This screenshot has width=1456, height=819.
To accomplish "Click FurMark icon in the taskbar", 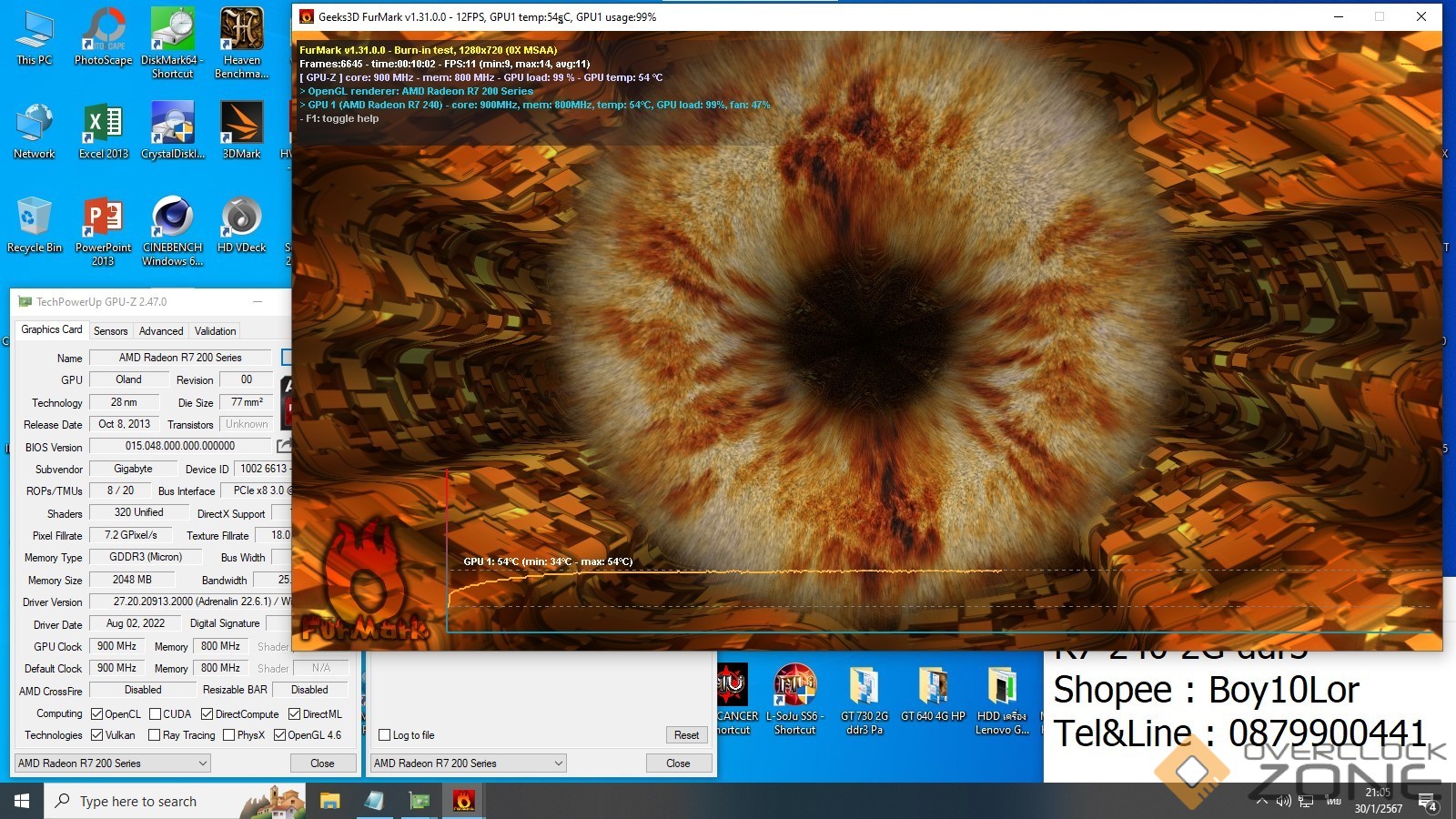I will click(x=463, y=801).
